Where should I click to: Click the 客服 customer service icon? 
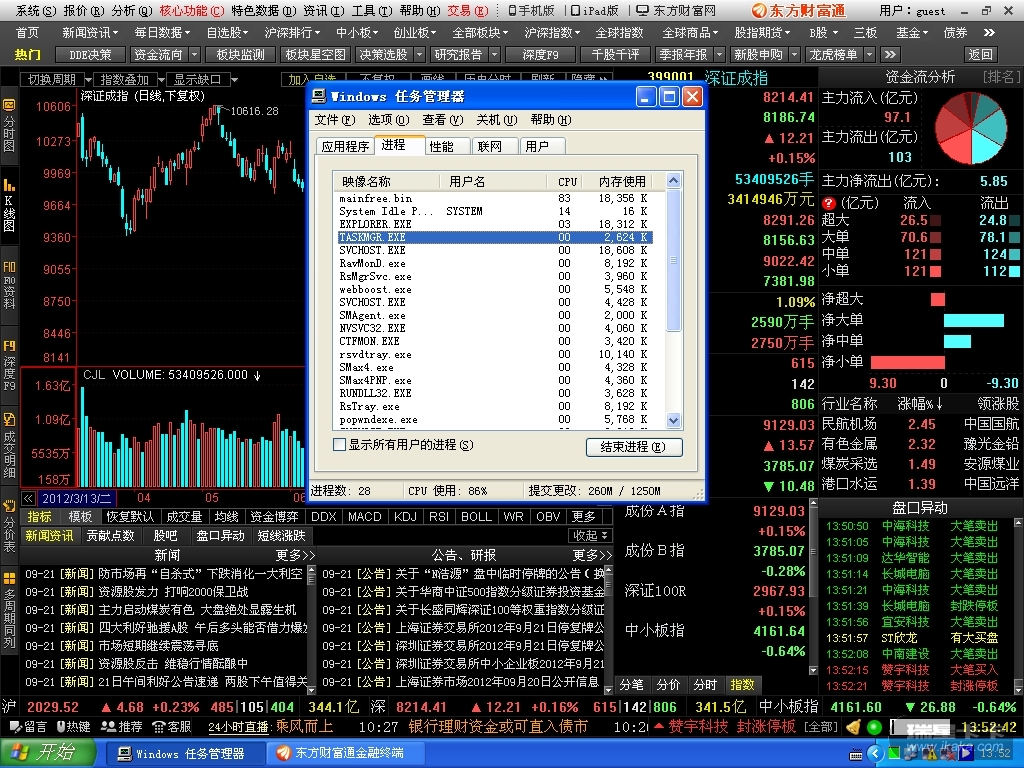pos(171,726)
